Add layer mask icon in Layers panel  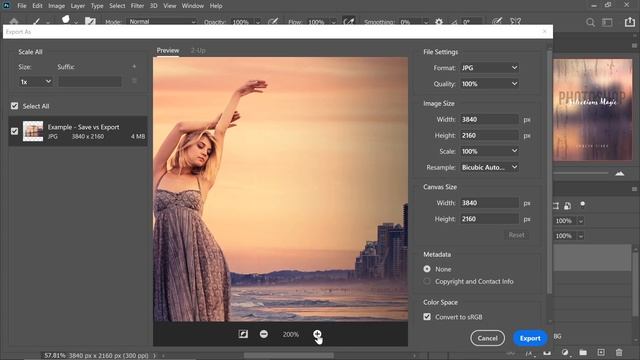[x=547, y=352]
